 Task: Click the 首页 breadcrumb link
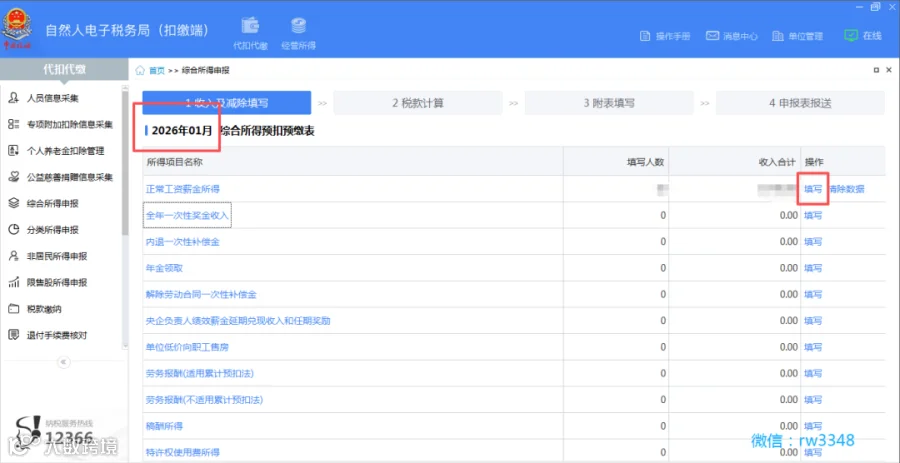pos(157,70)
